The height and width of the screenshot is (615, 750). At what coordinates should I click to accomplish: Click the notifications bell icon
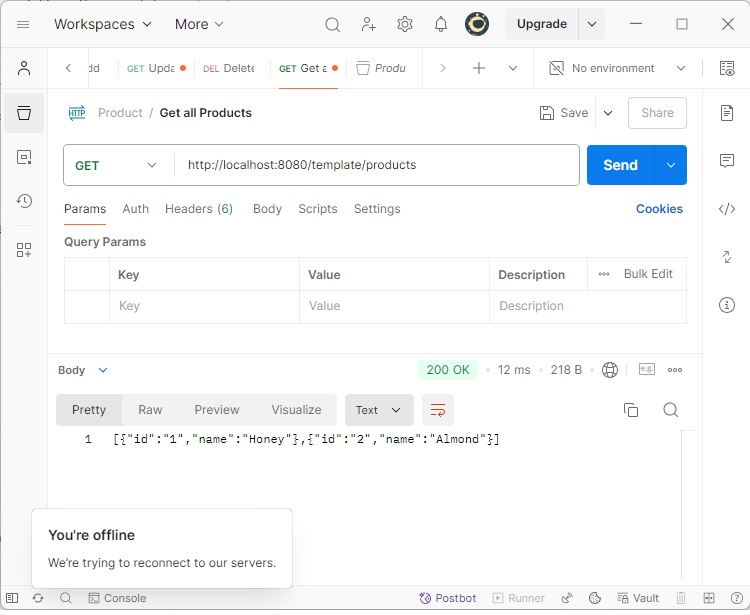[x=441, y=24]
